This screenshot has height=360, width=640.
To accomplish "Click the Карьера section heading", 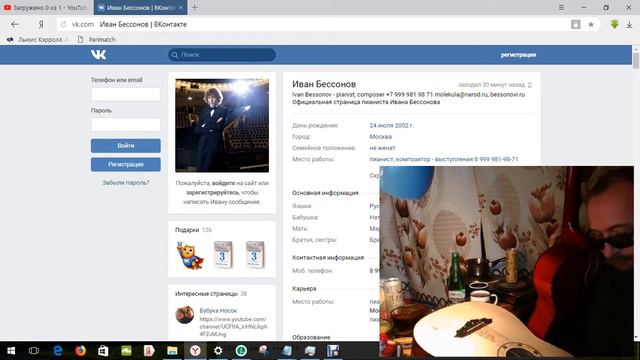I will tap(304, 289).
